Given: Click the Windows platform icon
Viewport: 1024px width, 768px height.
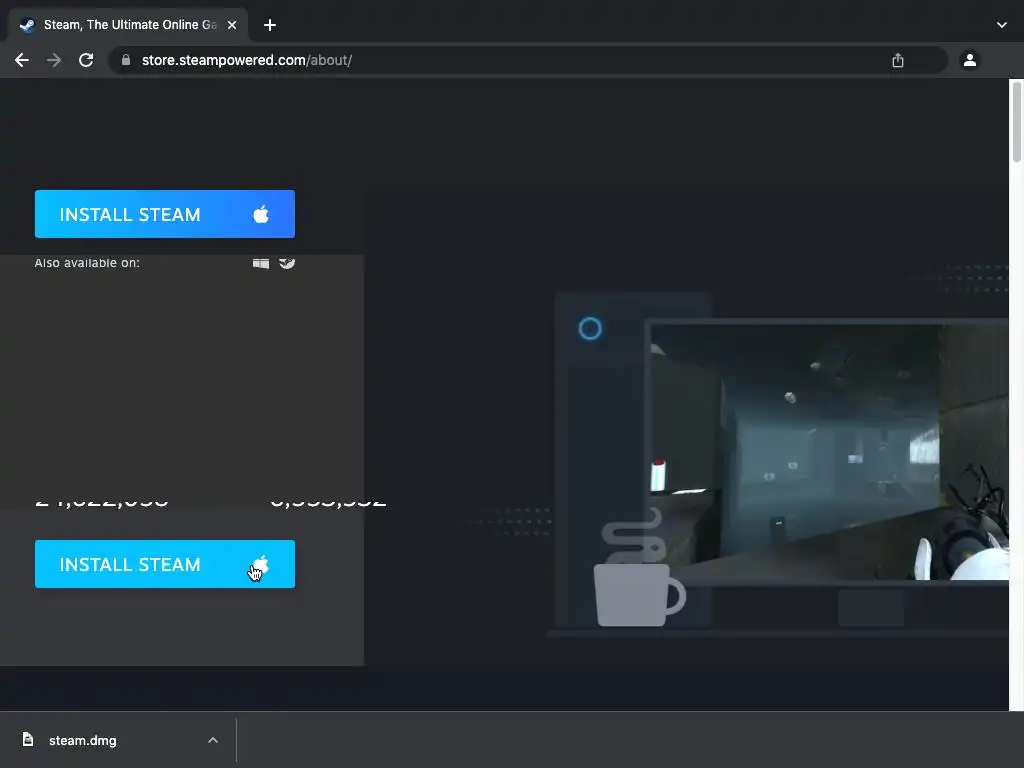Looking at the screenshot, I should pyautogui.click(x=261, y=263).
